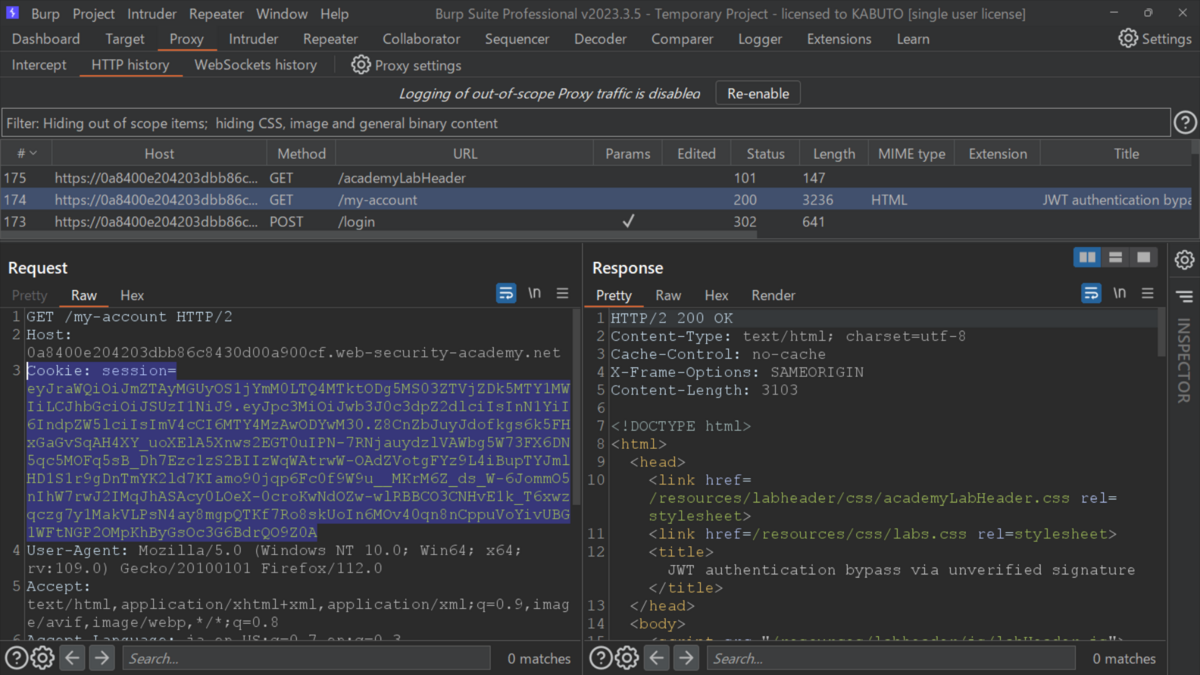The height and width of the screenshot is (675, 1200).
Task: Open the Sequencer tab
Action: 517,39
